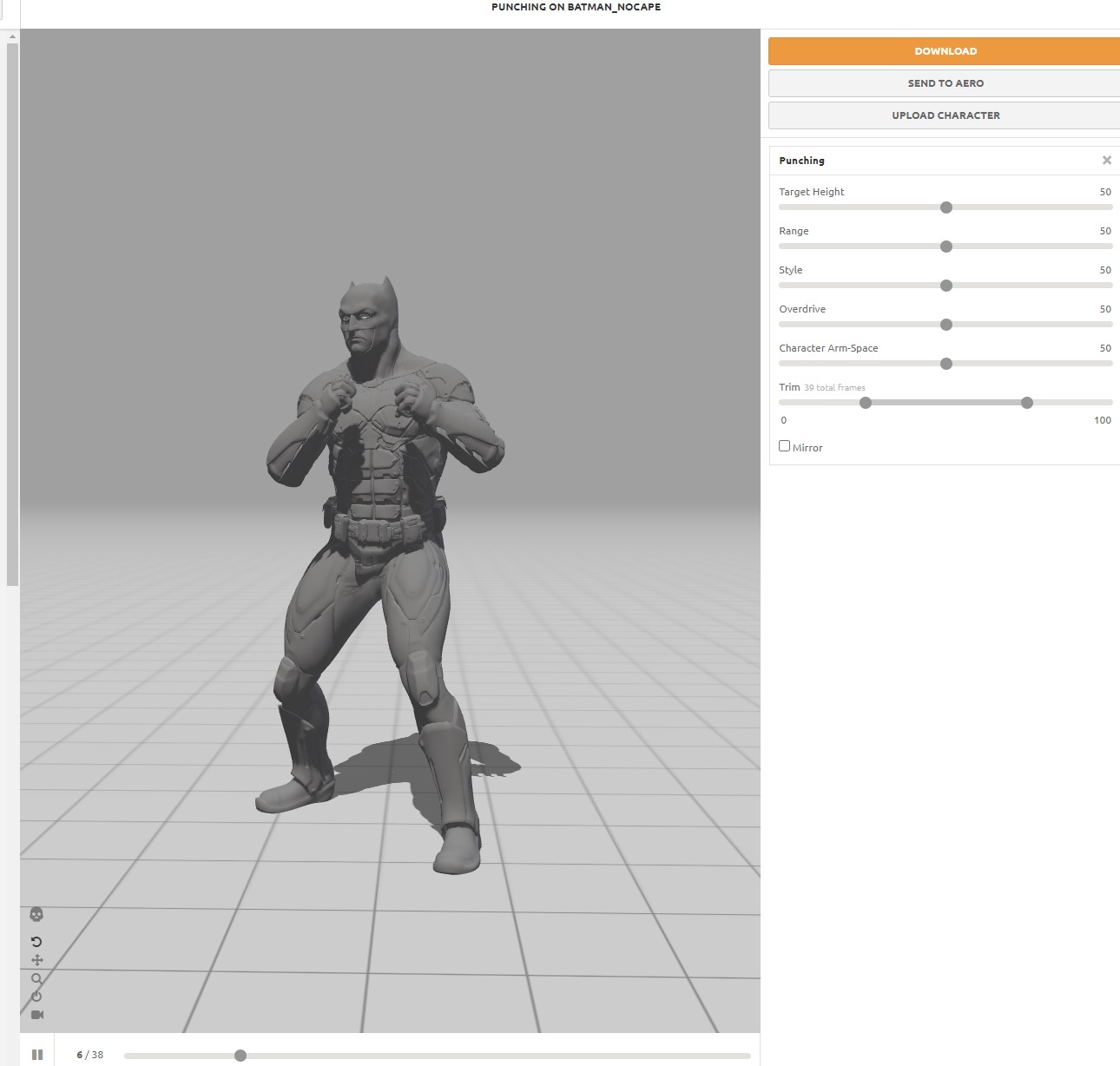
Task: Click Upload Character button
Action: [x=945, y=115]
